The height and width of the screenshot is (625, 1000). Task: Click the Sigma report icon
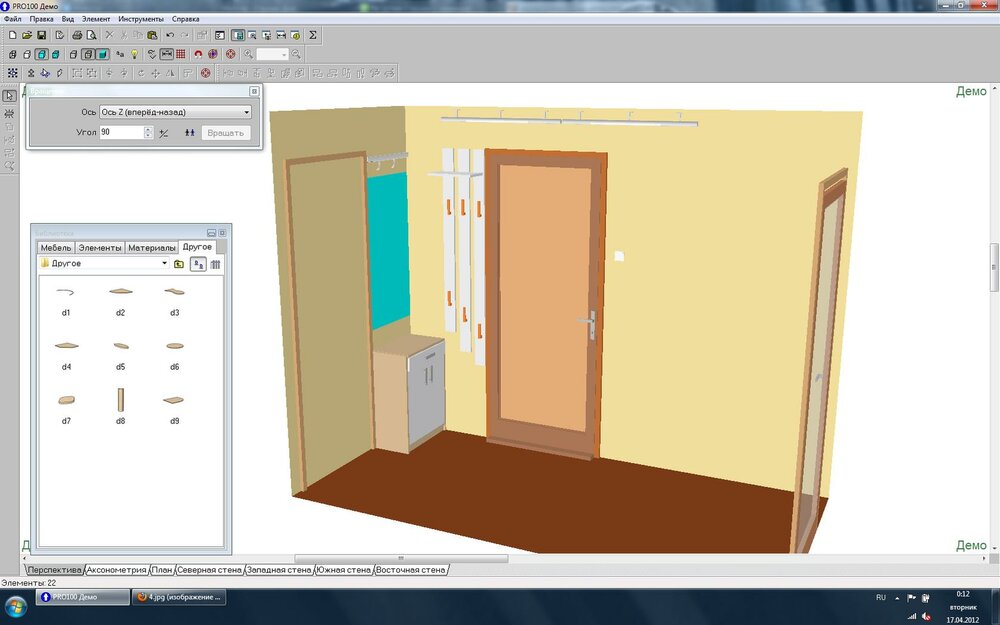312,35
